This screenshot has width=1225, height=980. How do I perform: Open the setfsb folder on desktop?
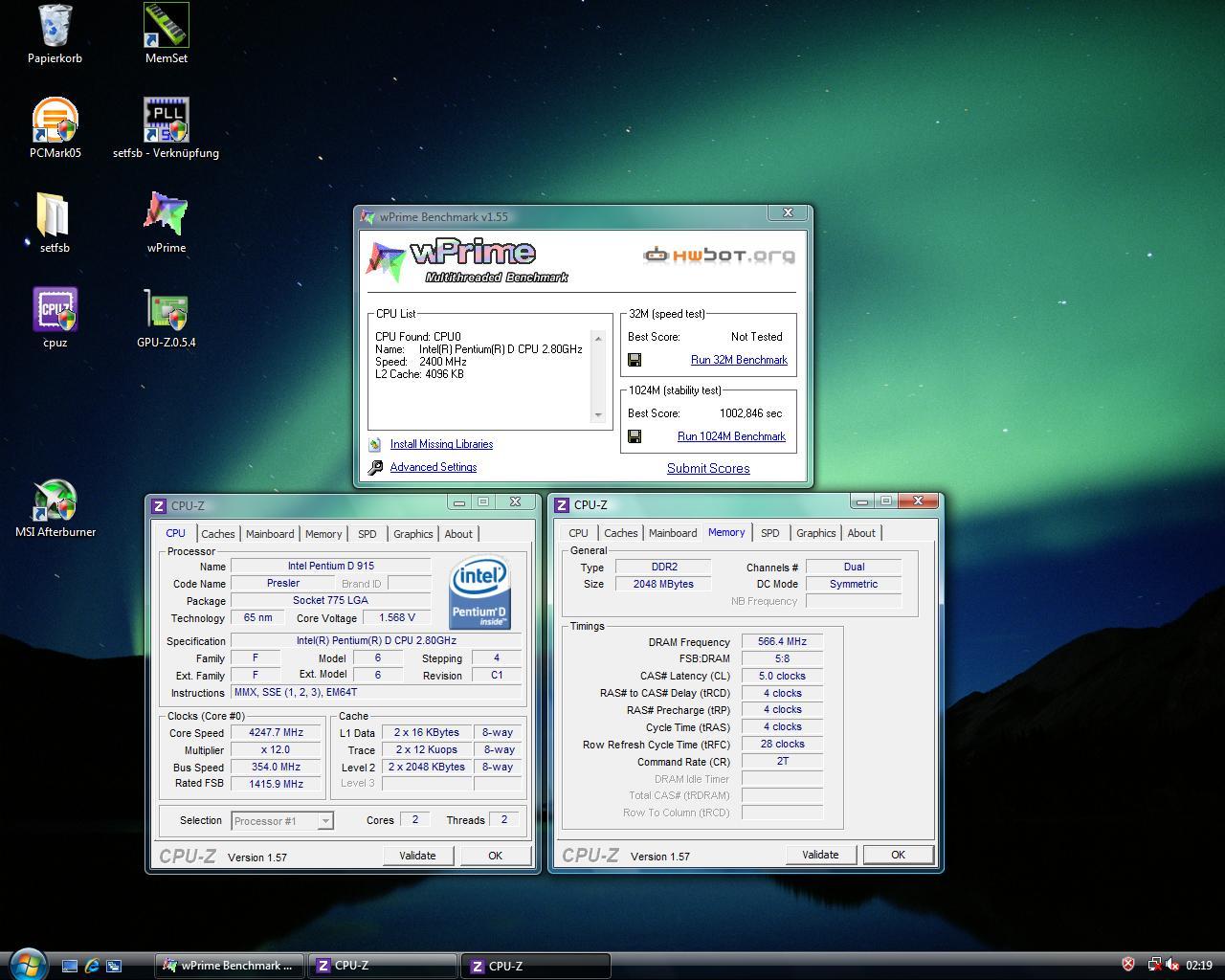(x=55, y=223)
